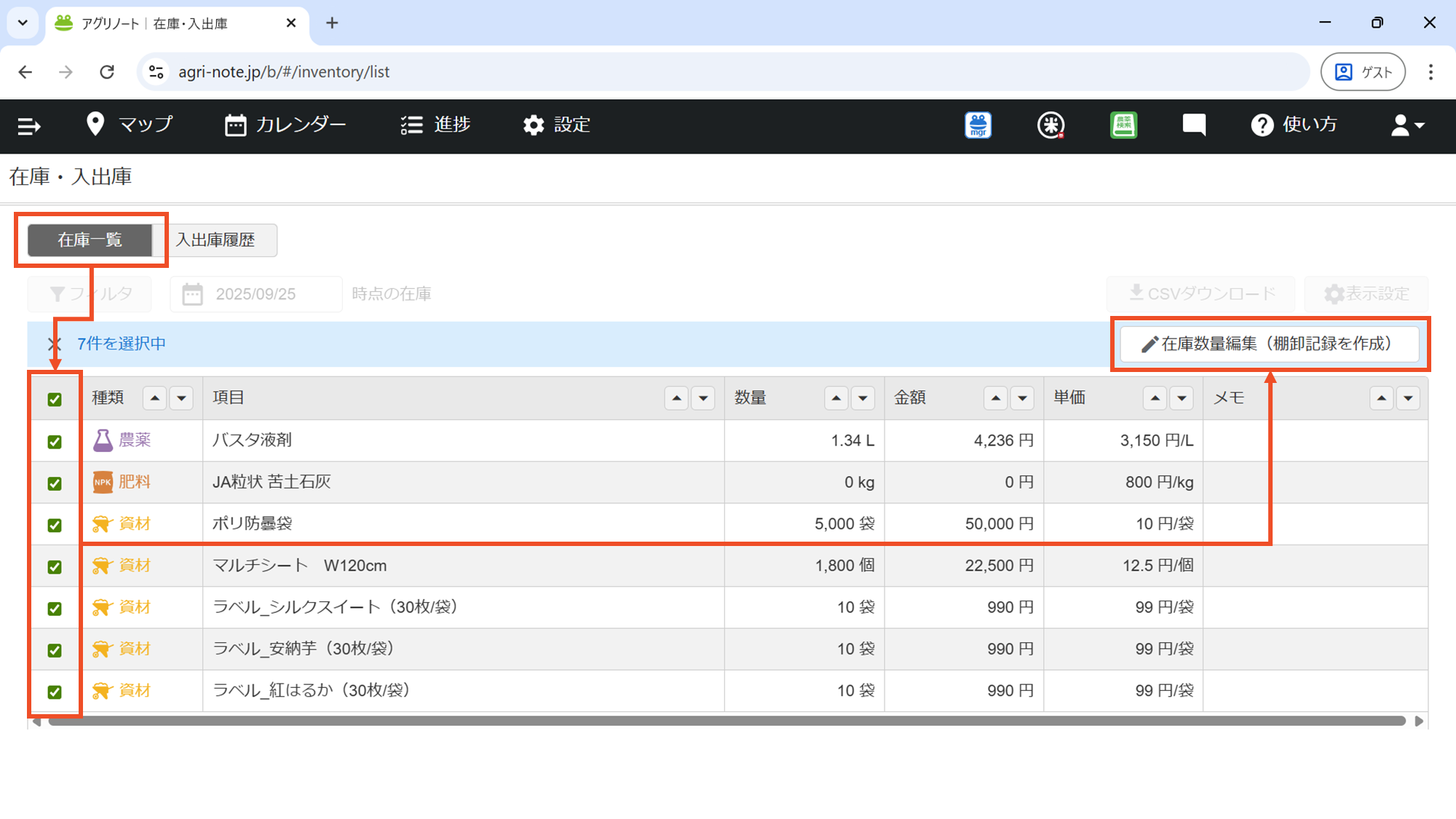Open カレンダー from top navigation
The image size is (1456, 819).
point(285,124)
